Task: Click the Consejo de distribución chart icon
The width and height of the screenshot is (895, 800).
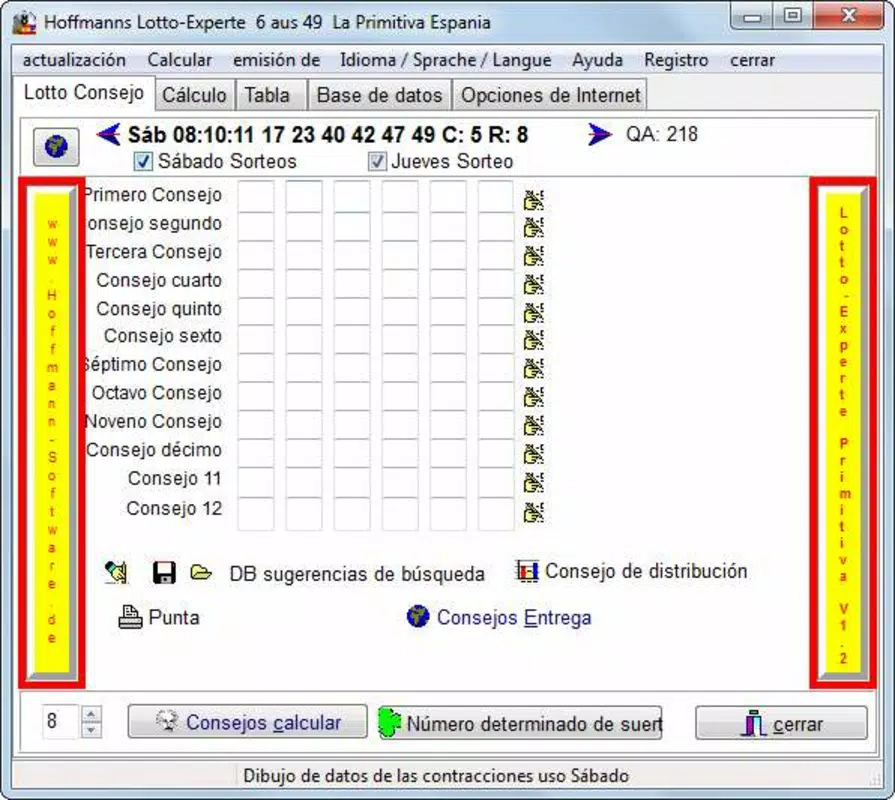Action: (x=526, y=571)
